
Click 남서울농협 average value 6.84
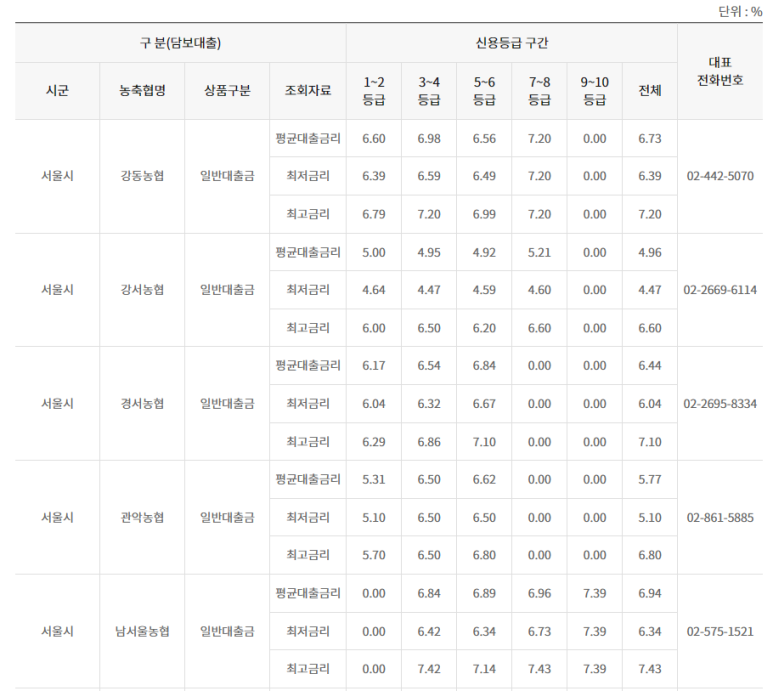429,593
